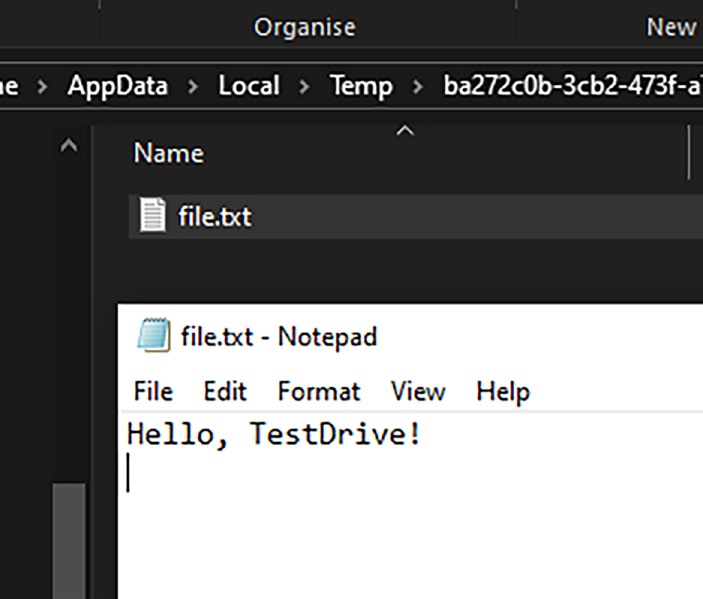Click the navigation pane scroll-up arrow
Viewport: 703px width, 599px height.
[68, 147]
